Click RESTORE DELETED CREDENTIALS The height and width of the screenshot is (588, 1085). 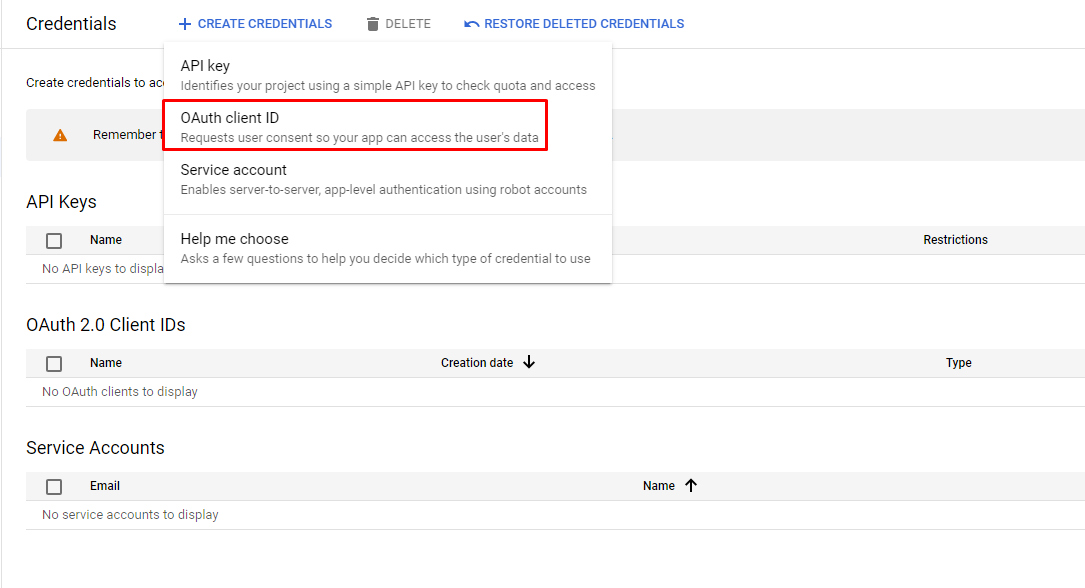pos(574,24)
